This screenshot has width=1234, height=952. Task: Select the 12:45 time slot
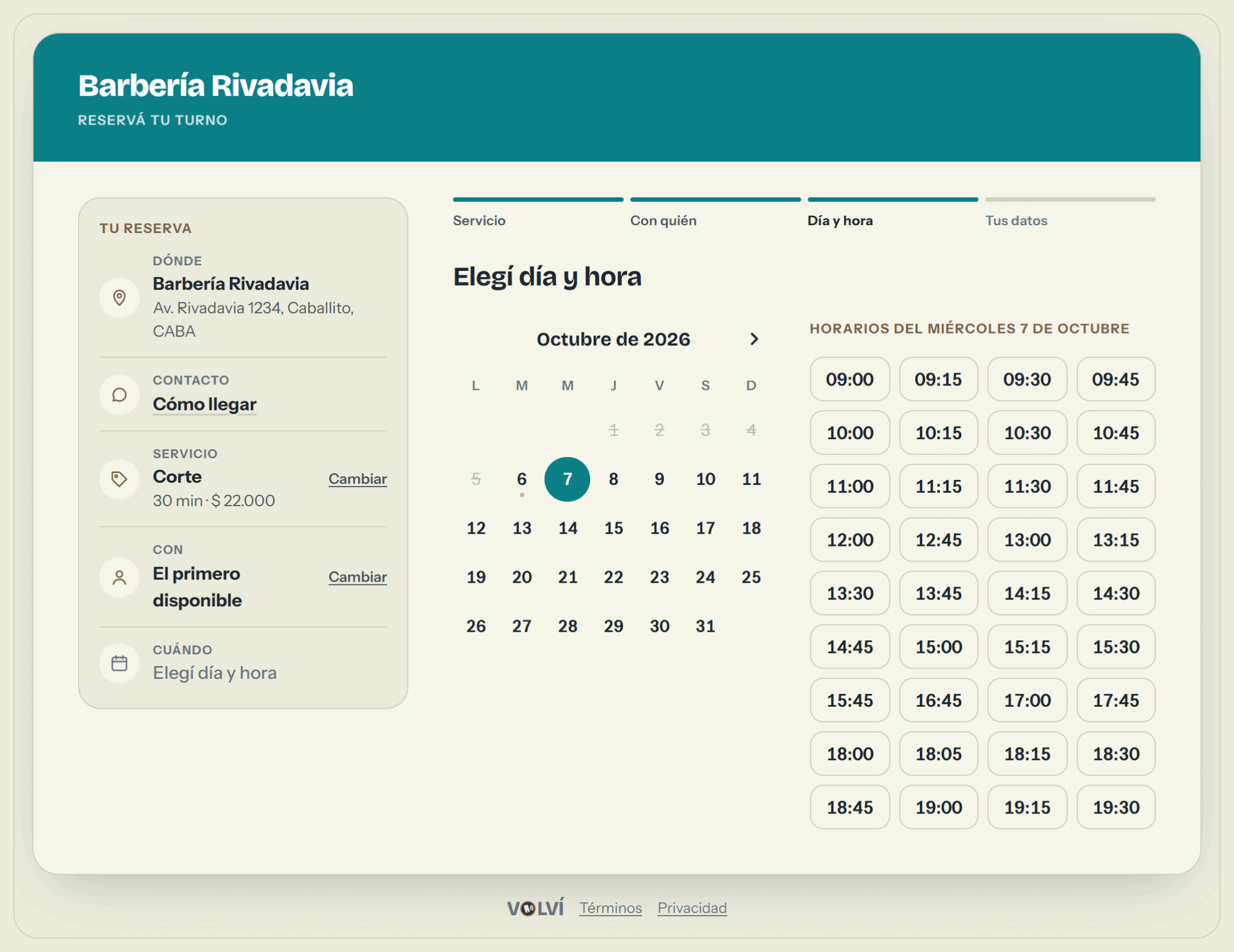[x=938, y=540]
